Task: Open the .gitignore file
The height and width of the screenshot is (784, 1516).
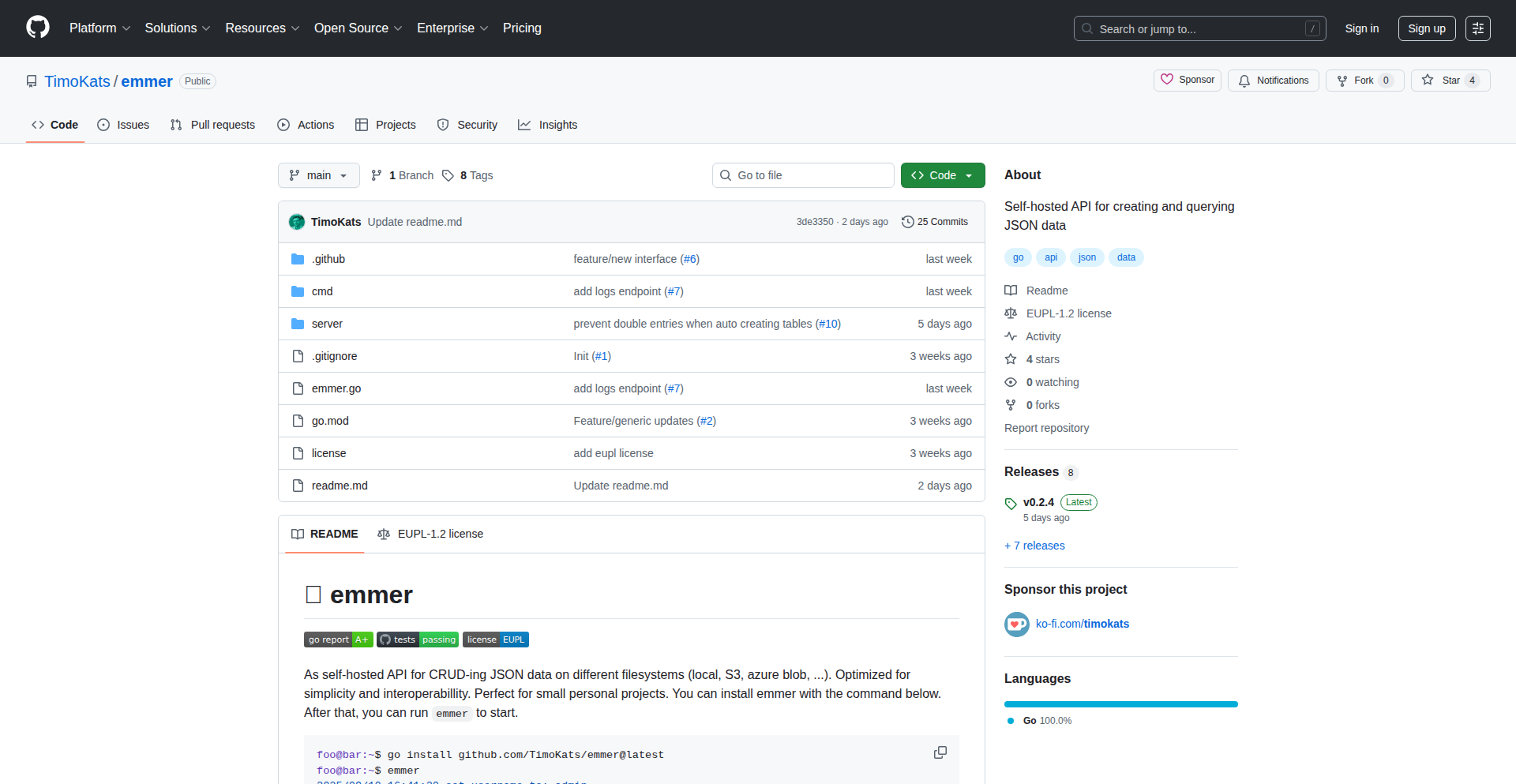Action: (x=334, y=356)
